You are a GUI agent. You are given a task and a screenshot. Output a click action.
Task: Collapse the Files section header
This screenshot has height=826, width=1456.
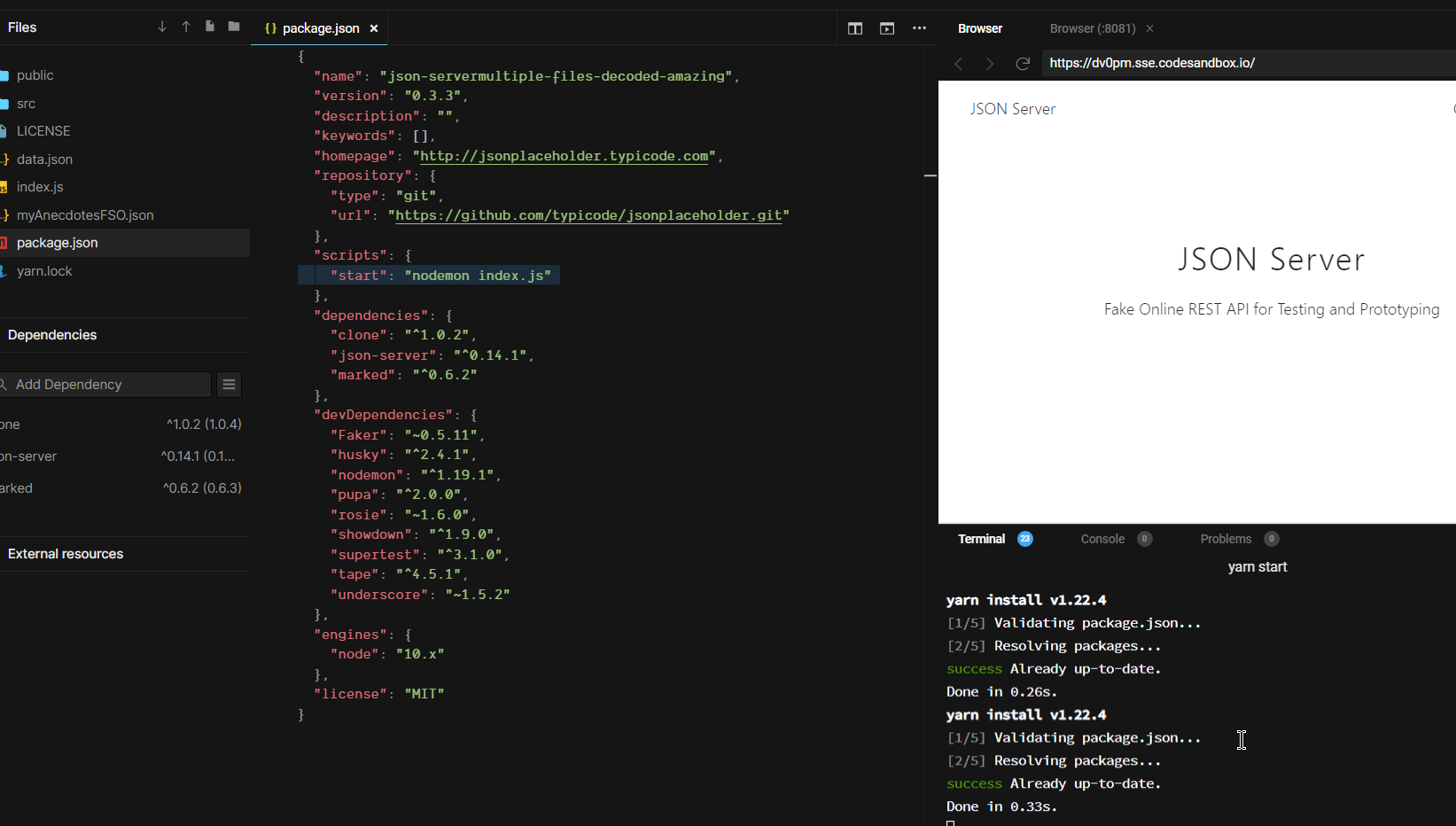click(22, 27)
